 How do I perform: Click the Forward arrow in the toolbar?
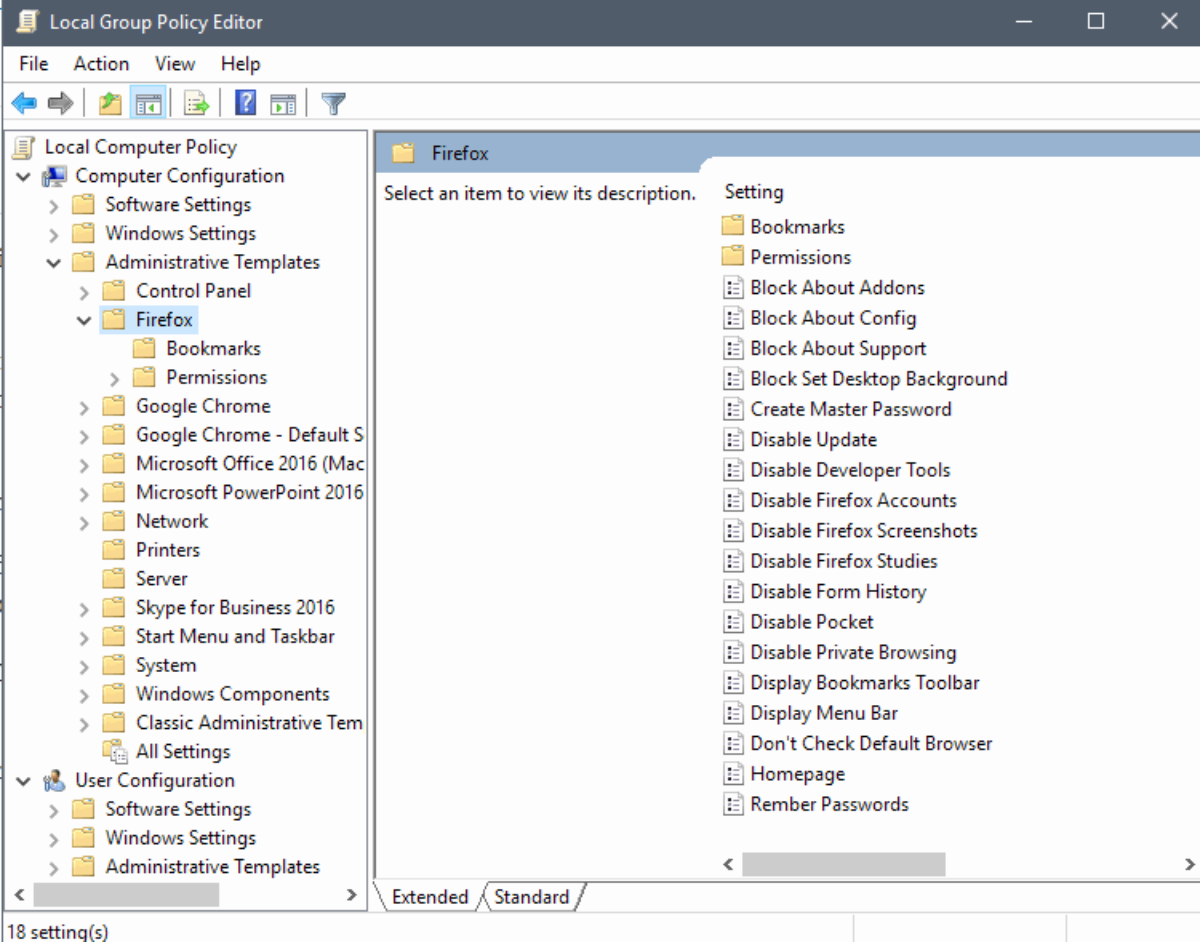tap(60, 103)
